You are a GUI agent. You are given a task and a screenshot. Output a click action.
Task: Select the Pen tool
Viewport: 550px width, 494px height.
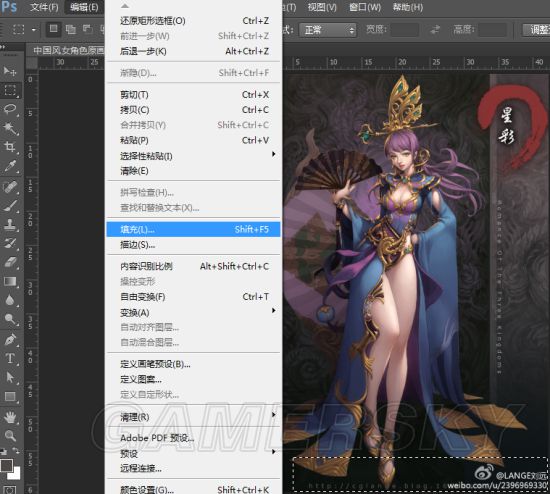pos(10,340)
